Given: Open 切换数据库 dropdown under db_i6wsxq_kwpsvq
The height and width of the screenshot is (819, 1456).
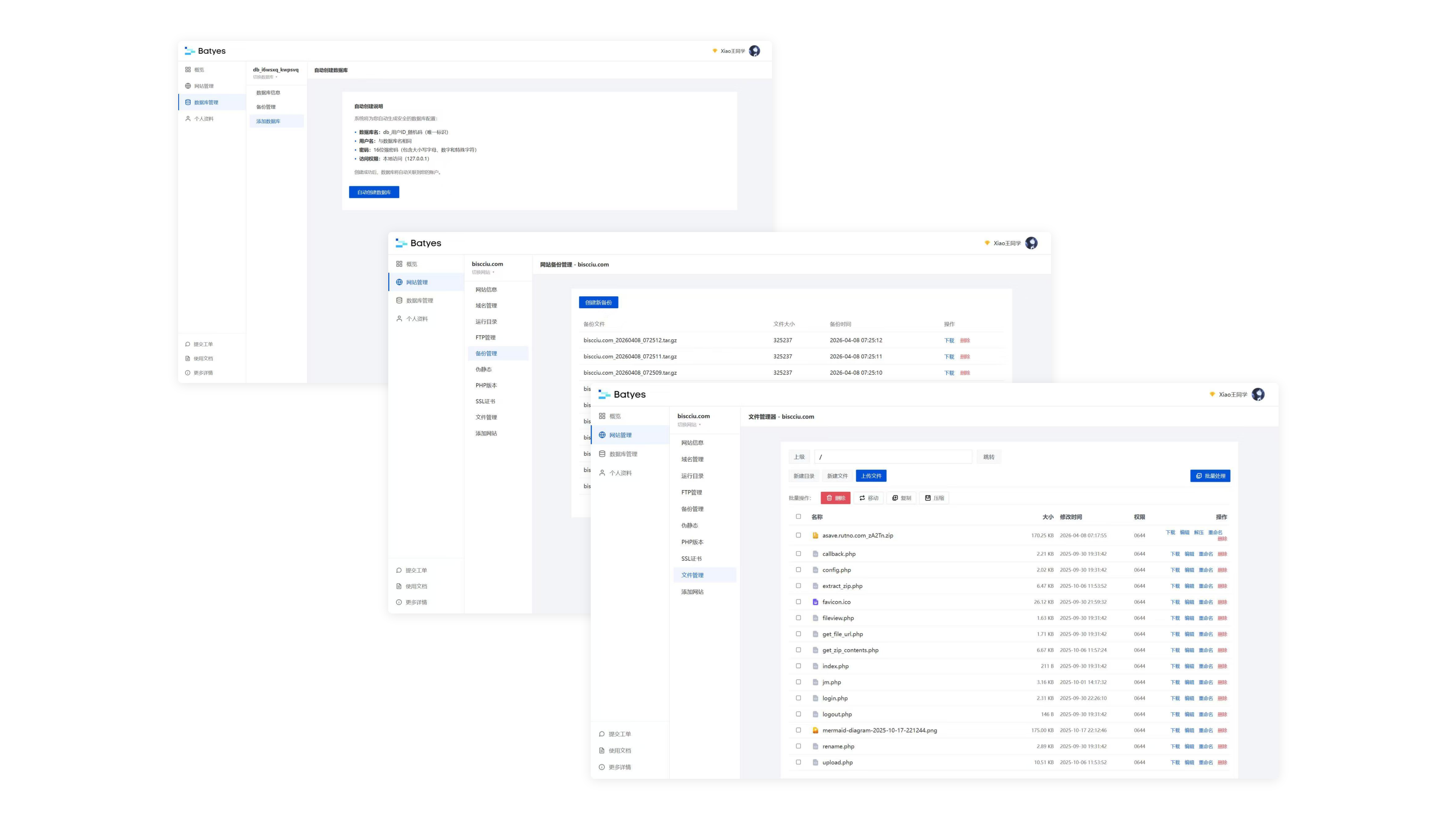Looking at the screenshot, I should tap(265, 77).
